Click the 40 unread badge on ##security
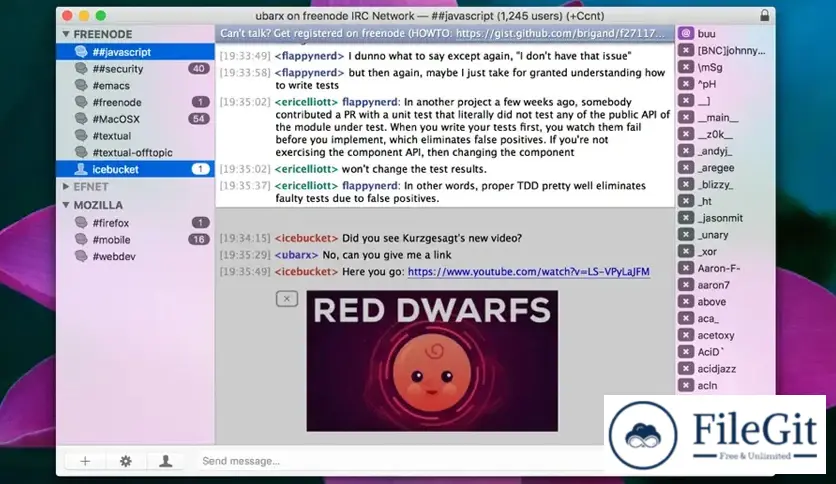 [199, 69]
